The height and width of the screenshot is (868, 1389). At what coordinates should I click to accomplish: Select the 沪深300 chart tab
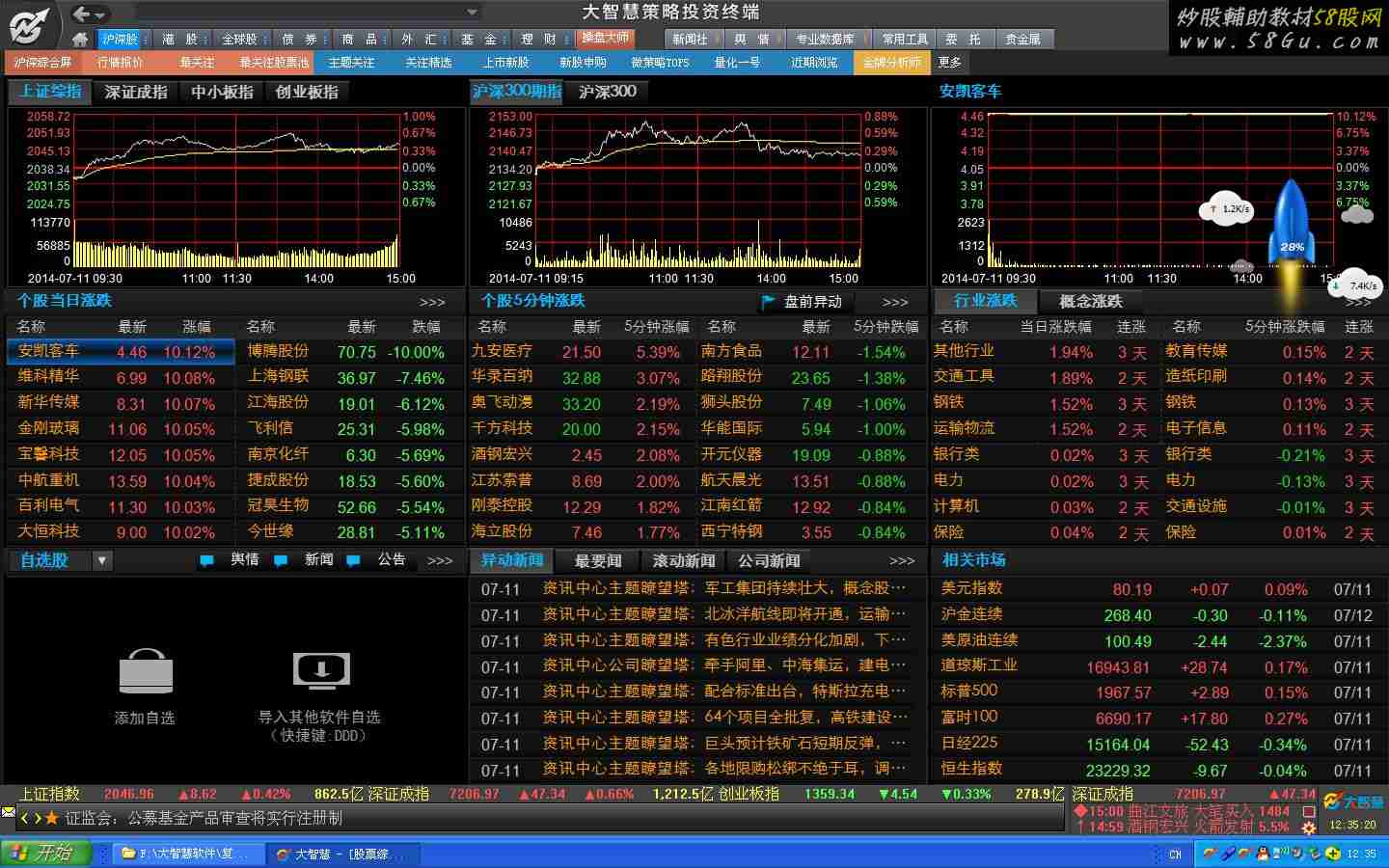coord(608,92)
